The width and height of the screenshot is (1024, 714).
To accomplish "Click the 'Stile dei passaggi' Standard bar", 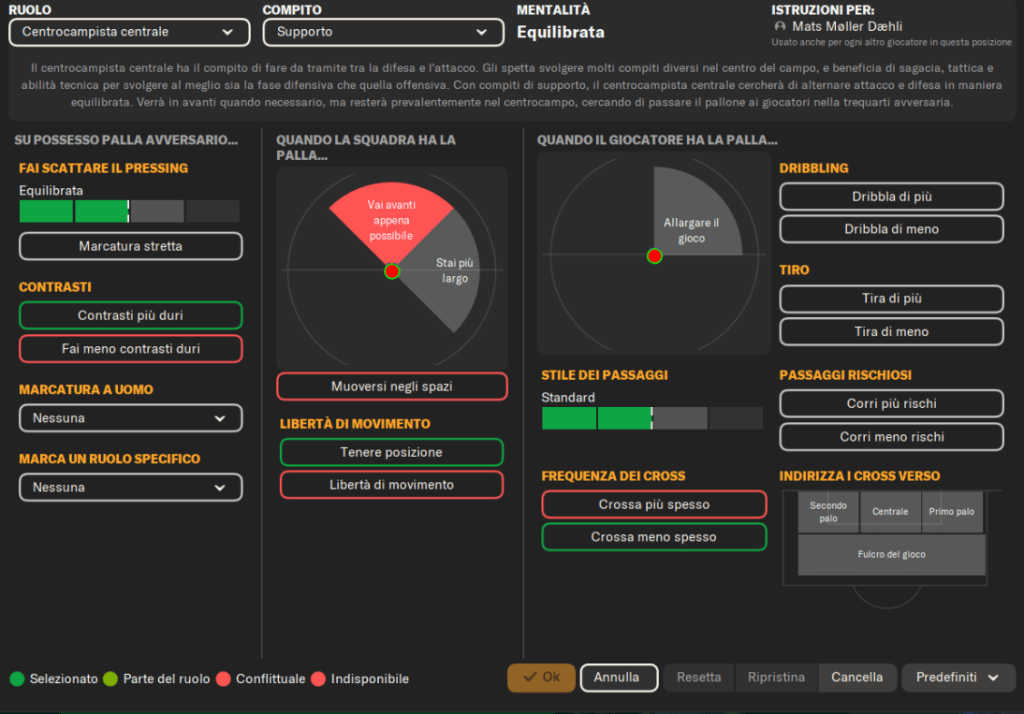I will tap(652, 418).
